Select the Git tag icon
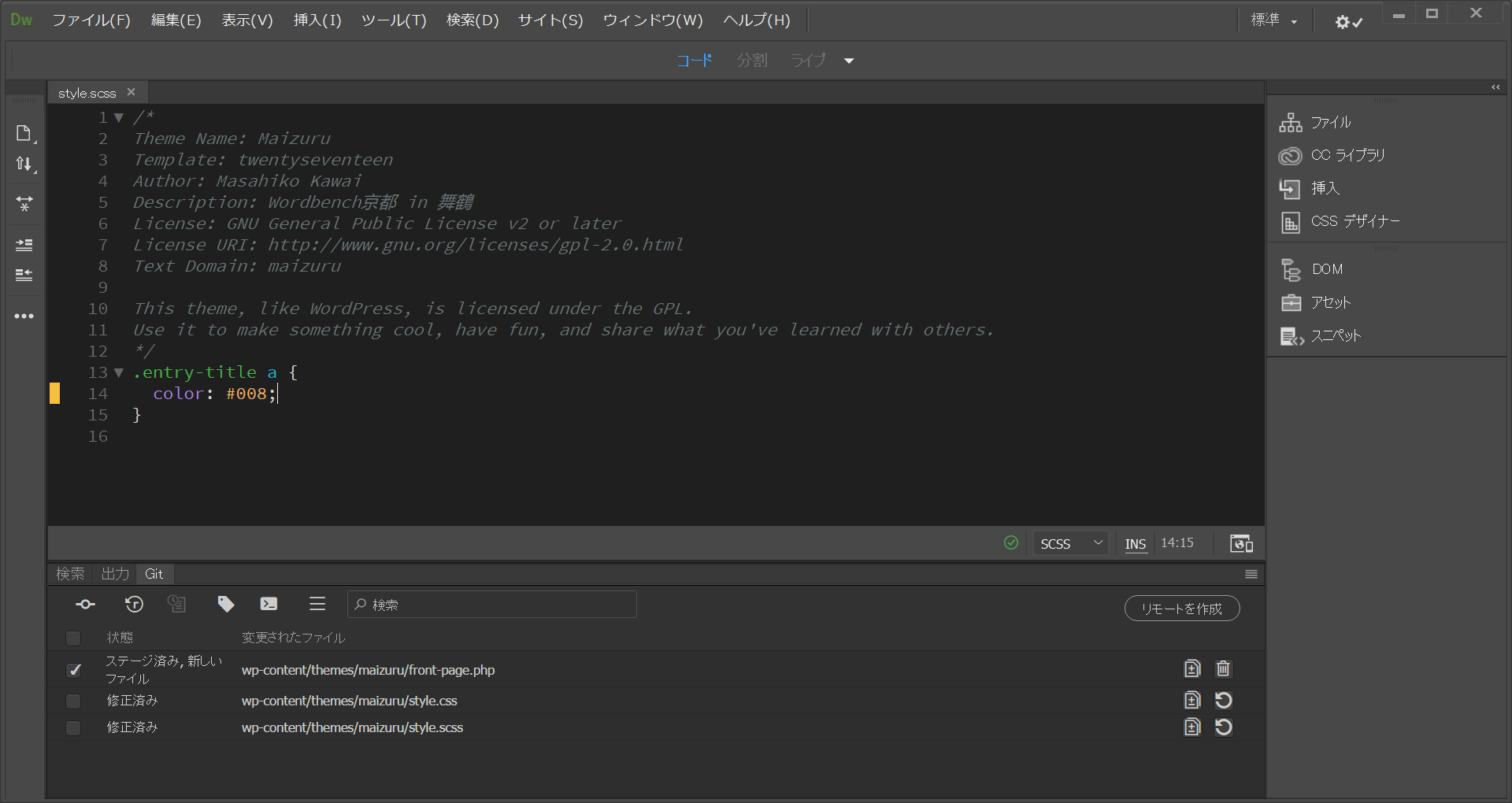The height and width of the screenshot is (803, 1512). coord(226,605)
